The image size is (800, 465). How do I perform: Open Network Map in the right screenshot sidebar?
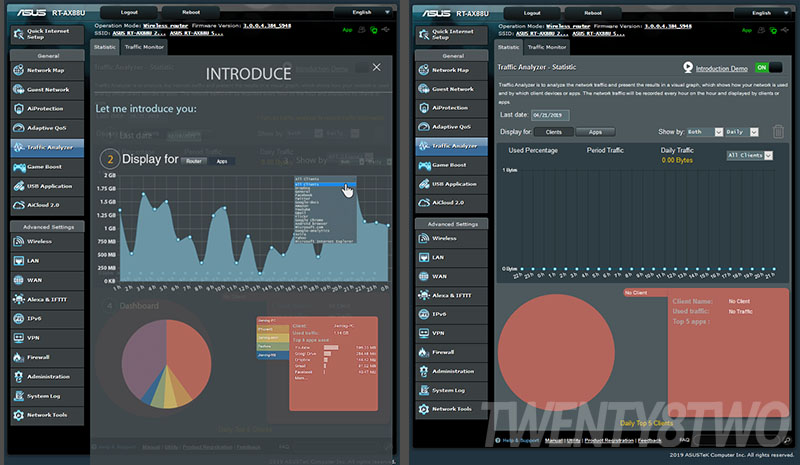[452, 70]
